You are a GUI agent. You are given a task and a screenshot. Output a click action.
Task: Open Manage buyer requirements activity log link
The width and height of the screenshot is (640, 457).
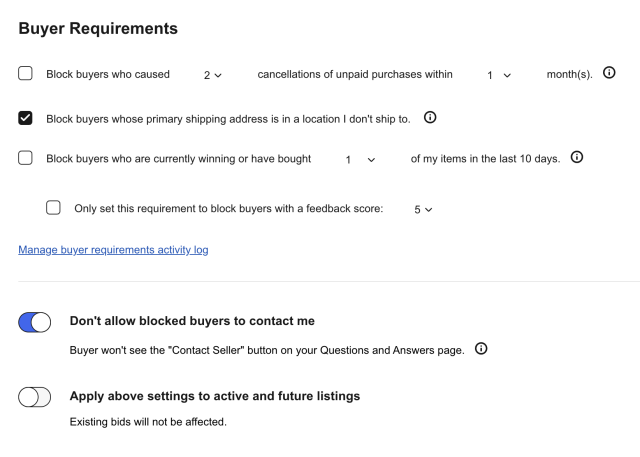(113, 249)
